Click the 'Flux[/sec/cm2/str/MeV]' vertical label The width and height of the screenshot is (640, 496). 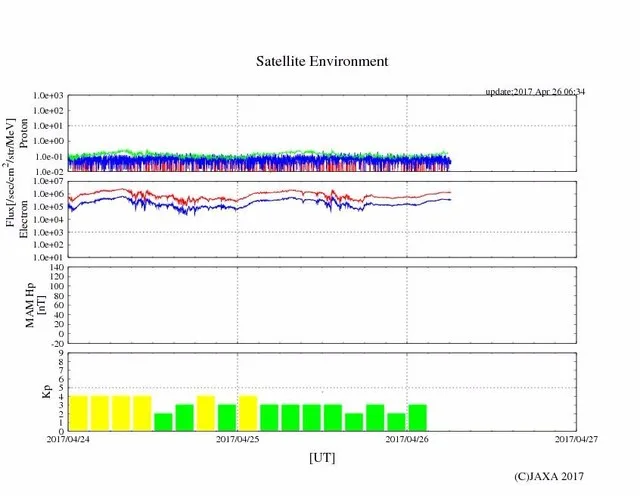click(x=10, y=172)
